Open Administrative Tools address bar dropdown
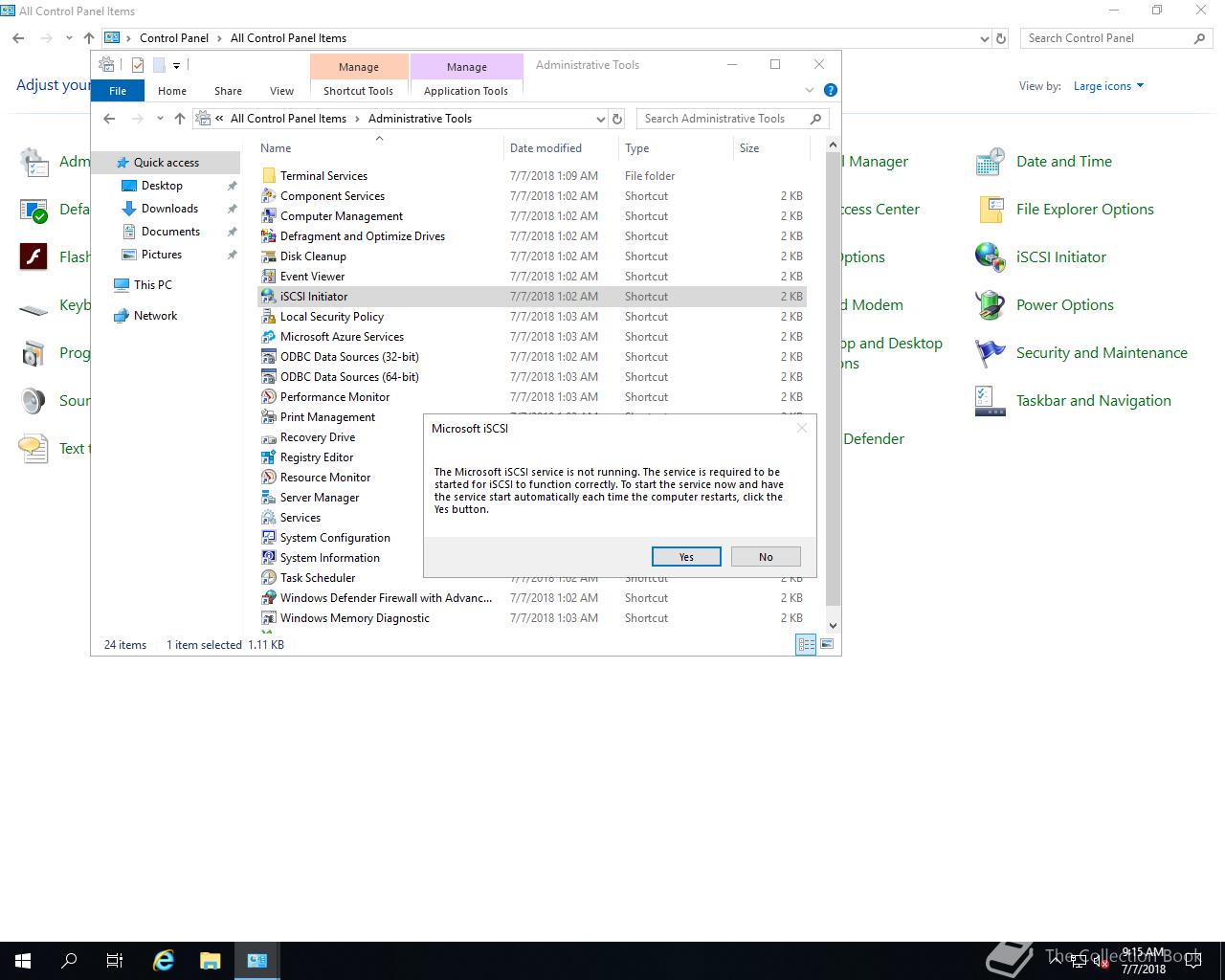Screen dimensions: 1225x980 point(601,119)
